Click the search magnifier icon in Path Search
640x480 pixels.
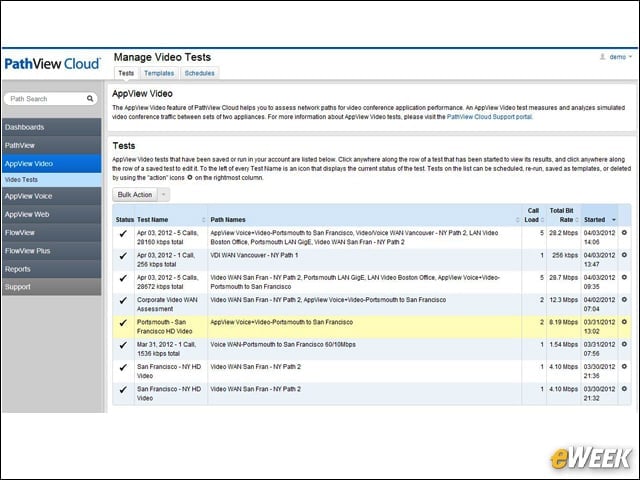click(90, 98)
